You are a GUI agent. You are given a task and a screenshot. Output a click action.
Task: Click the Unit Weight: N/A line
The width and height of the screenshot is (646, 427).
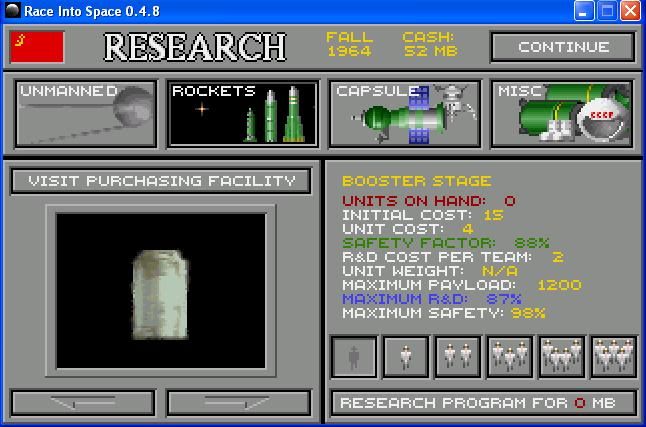pyautogui.click(x=430, y=271)
